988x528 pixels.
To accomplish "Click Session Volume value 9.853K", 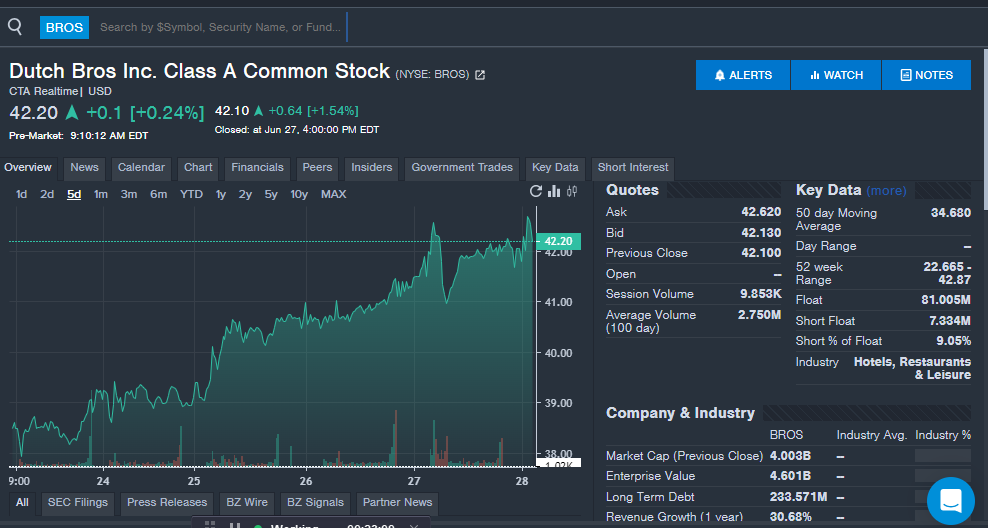I will 761,294.
